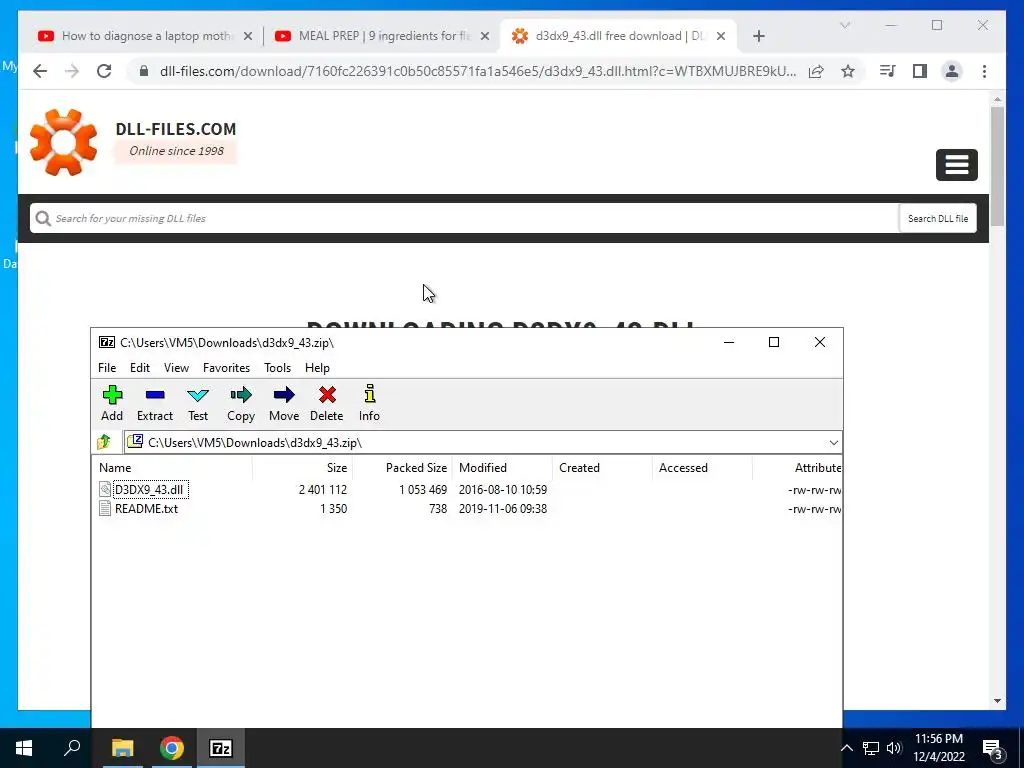1024x768 pixels.
Task: Click the 2019-11-06 09:38 modified date
Action: tap(503, 509)
